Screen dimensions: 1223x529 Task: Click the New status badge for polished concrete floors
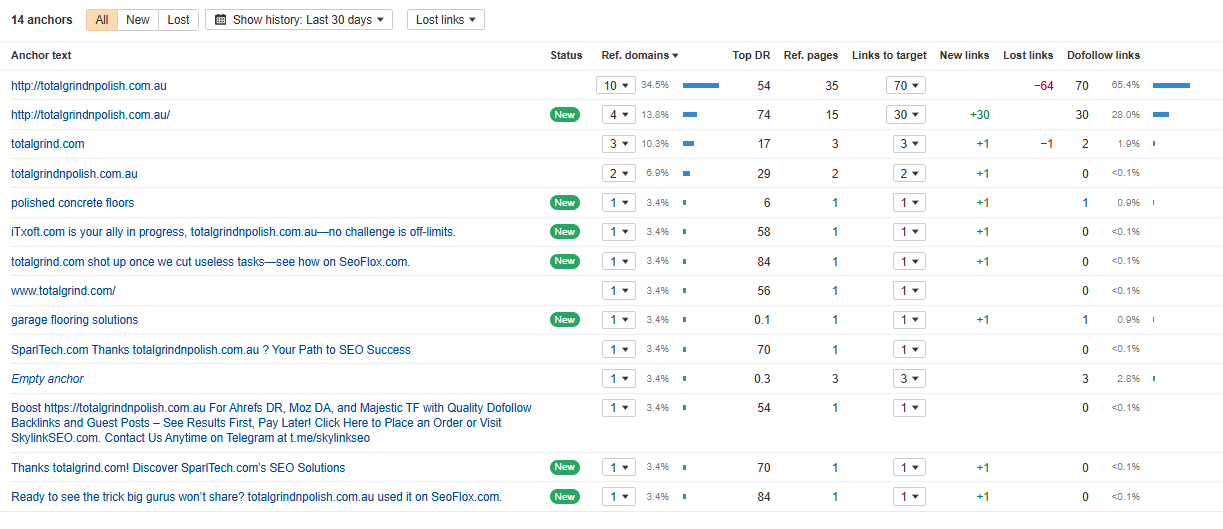(x=565, y=203)
